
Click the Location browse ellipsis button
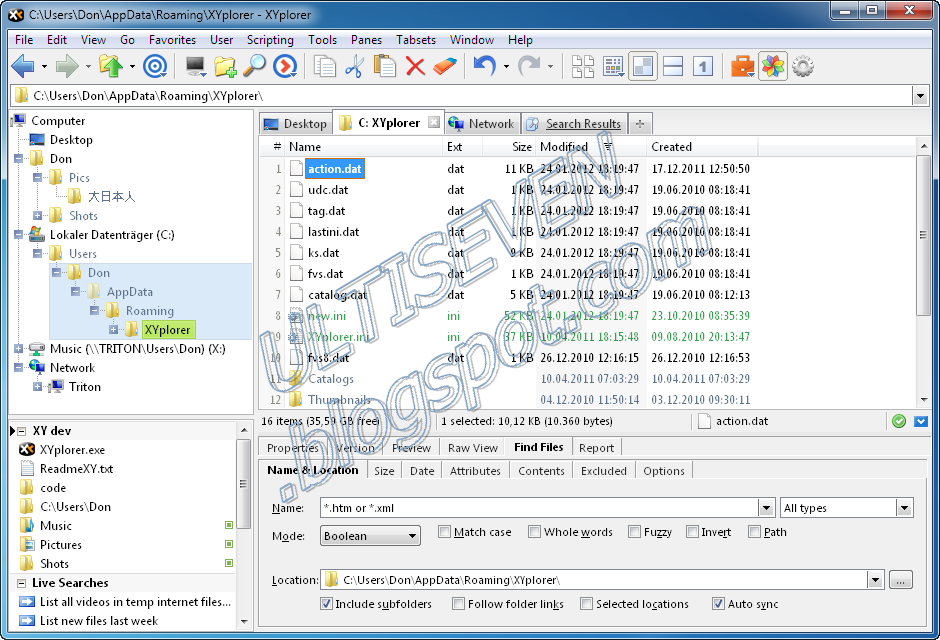point(900,580)
